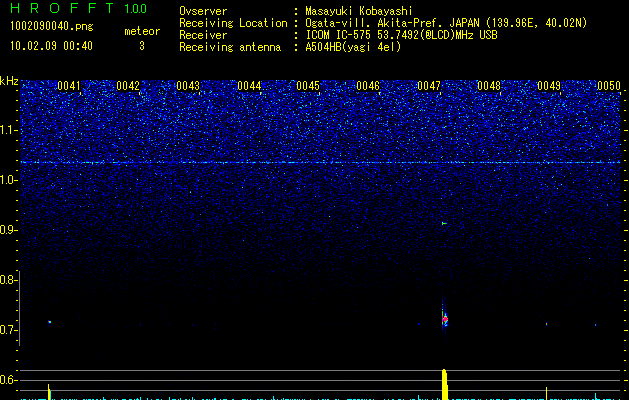Click the "Receiver" field label
629x400 pixels.
tap(203, 35)
